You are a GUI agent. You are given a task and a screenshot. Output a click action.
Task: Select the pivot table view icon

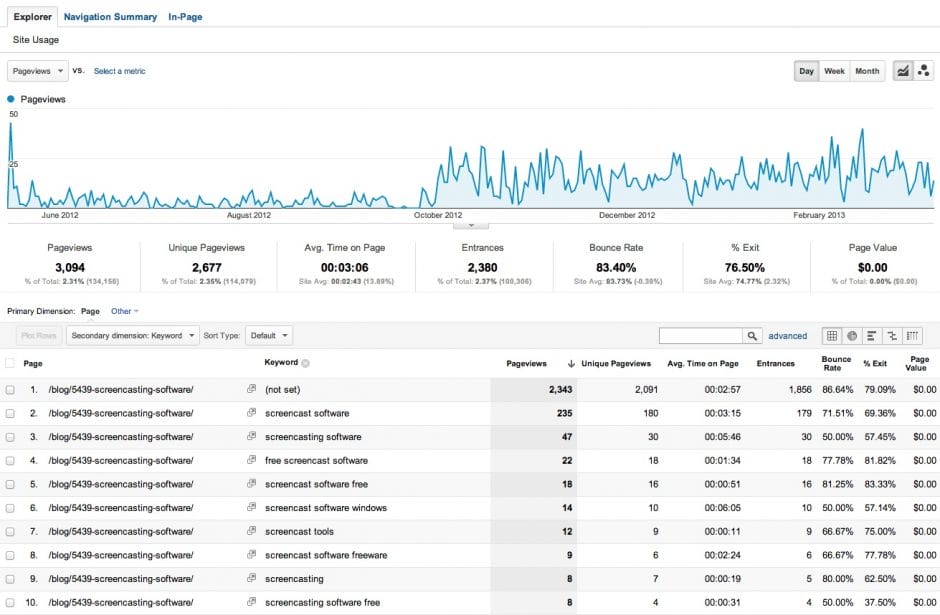pyautogui.click(x=912, y=336)
